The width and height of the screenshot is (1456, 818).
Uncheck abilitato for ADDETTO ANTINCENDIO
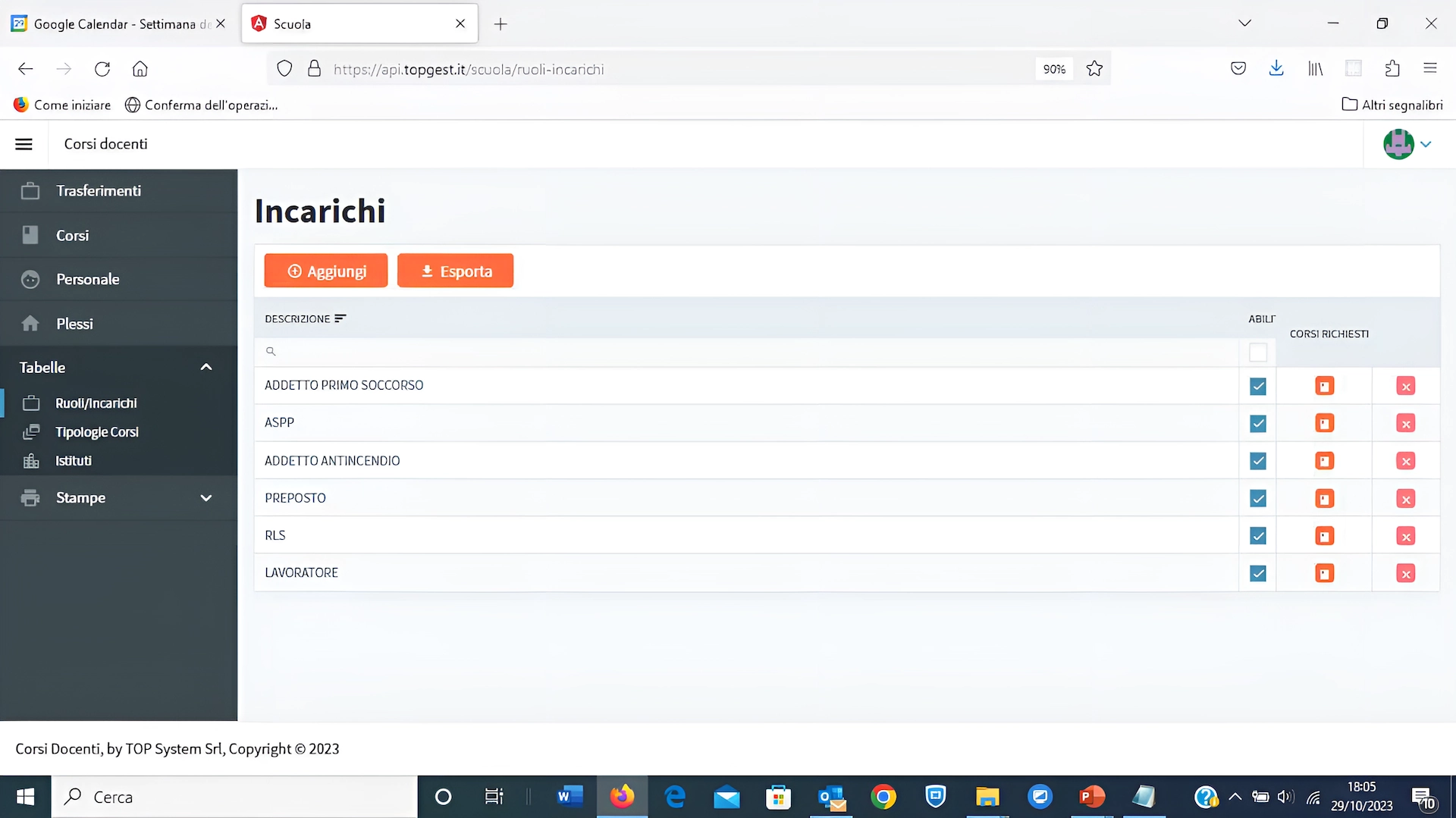coord(1257,461)
